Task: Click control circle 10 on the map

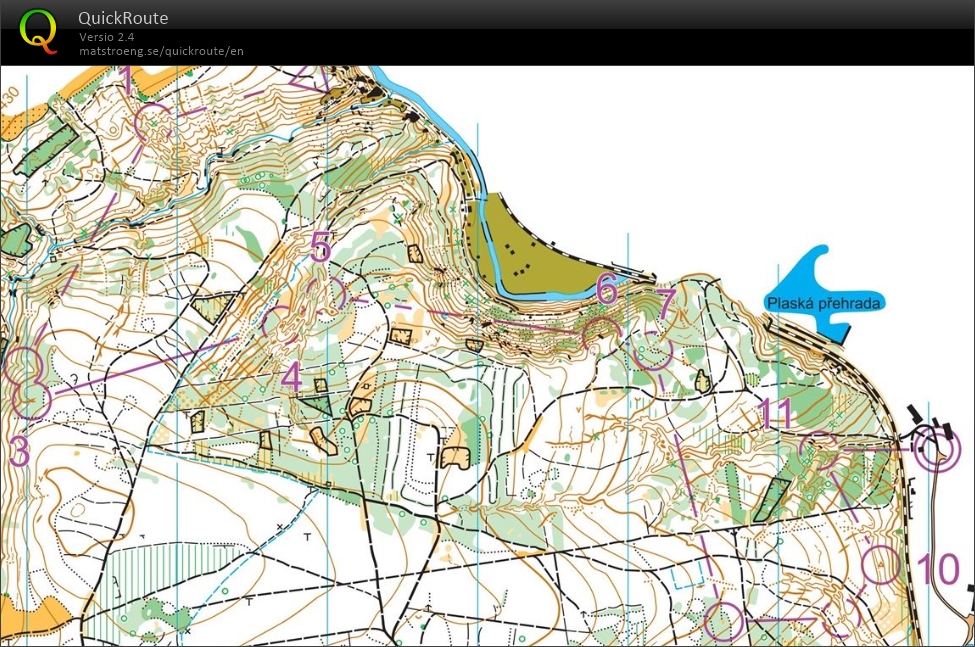Action: 881,564
